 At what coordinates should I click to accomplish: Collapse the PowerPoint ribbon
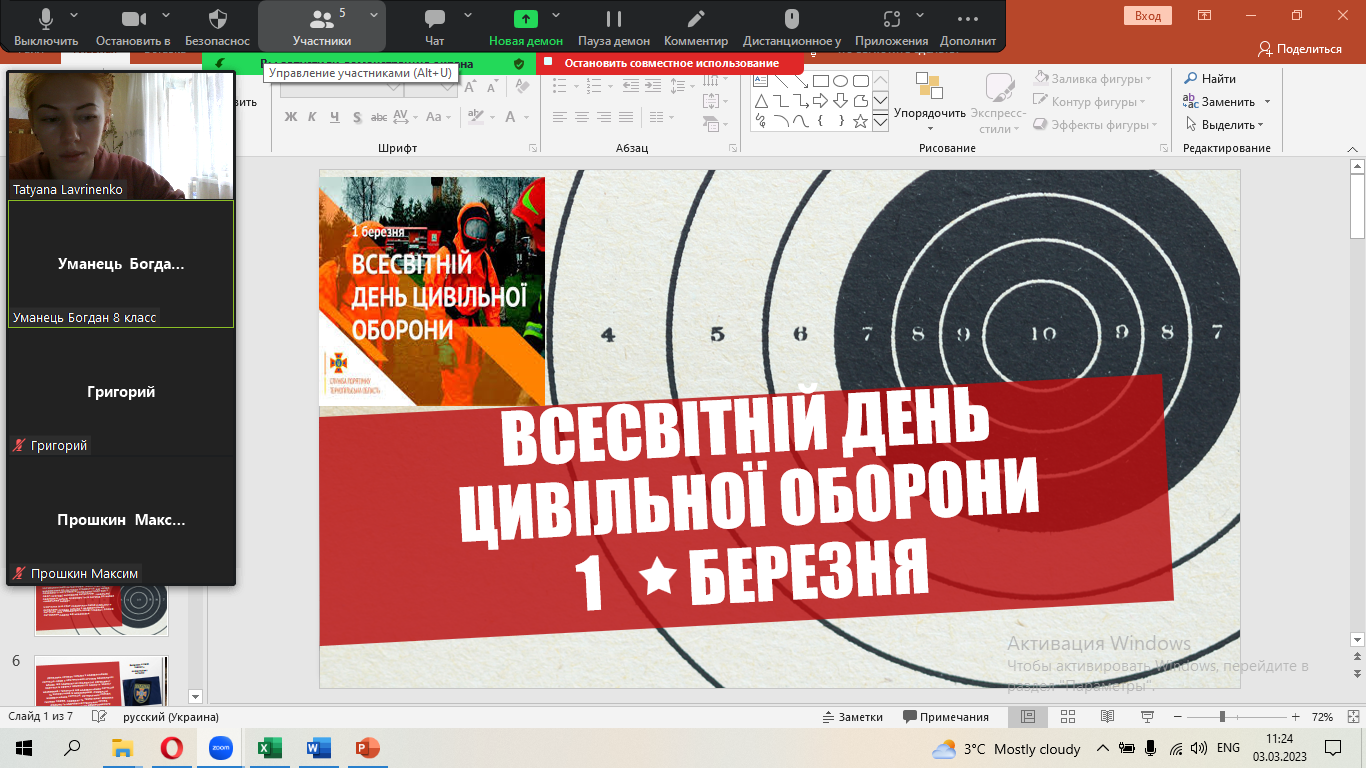click(x=1353, y=149)
